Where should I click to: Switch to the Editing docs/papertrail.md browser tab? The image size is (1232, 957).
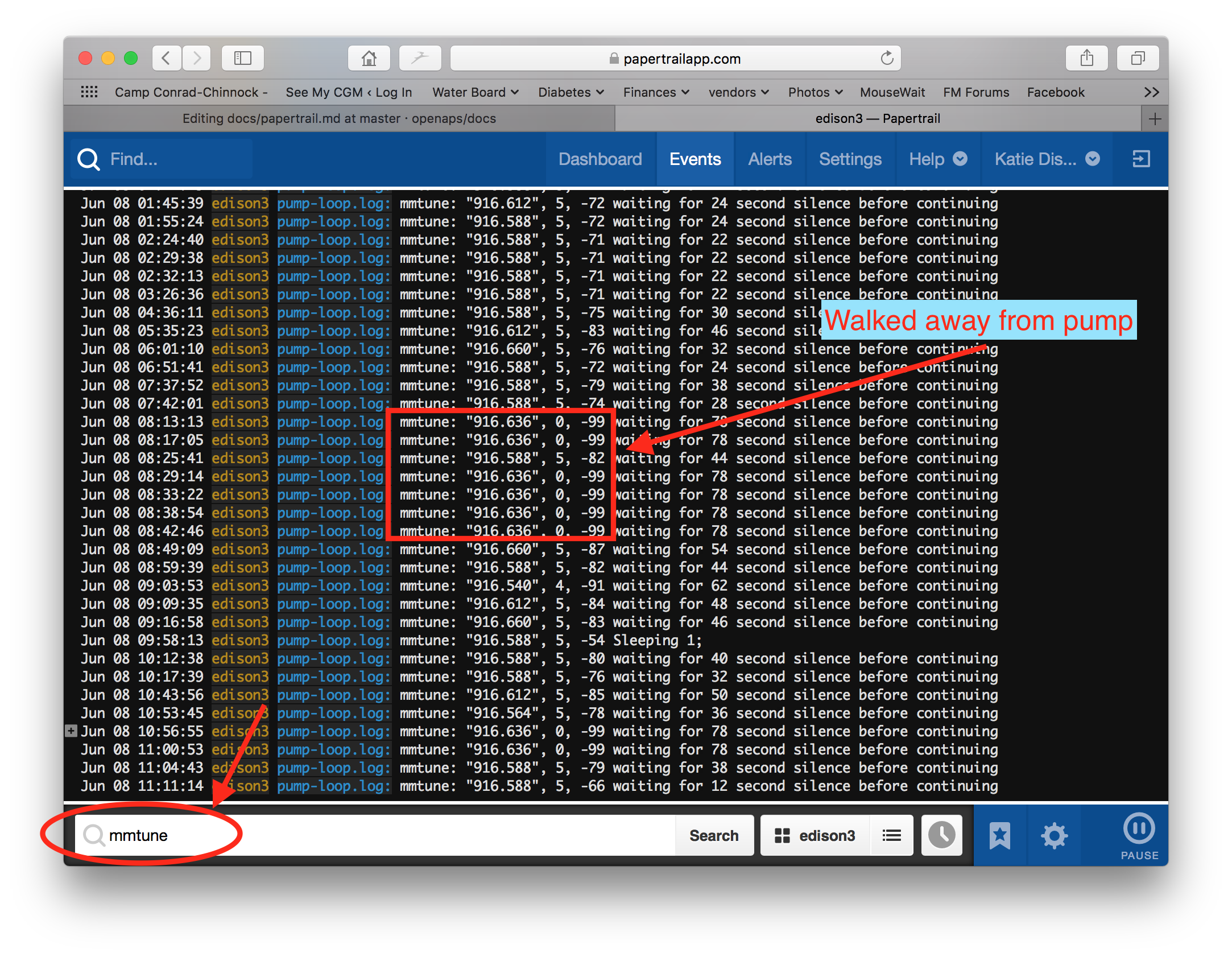click(339, 118)
